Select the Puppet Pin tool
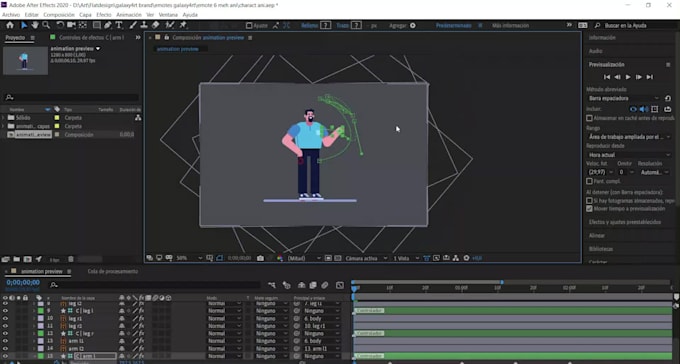680x364 pixels. coord(183,26)
